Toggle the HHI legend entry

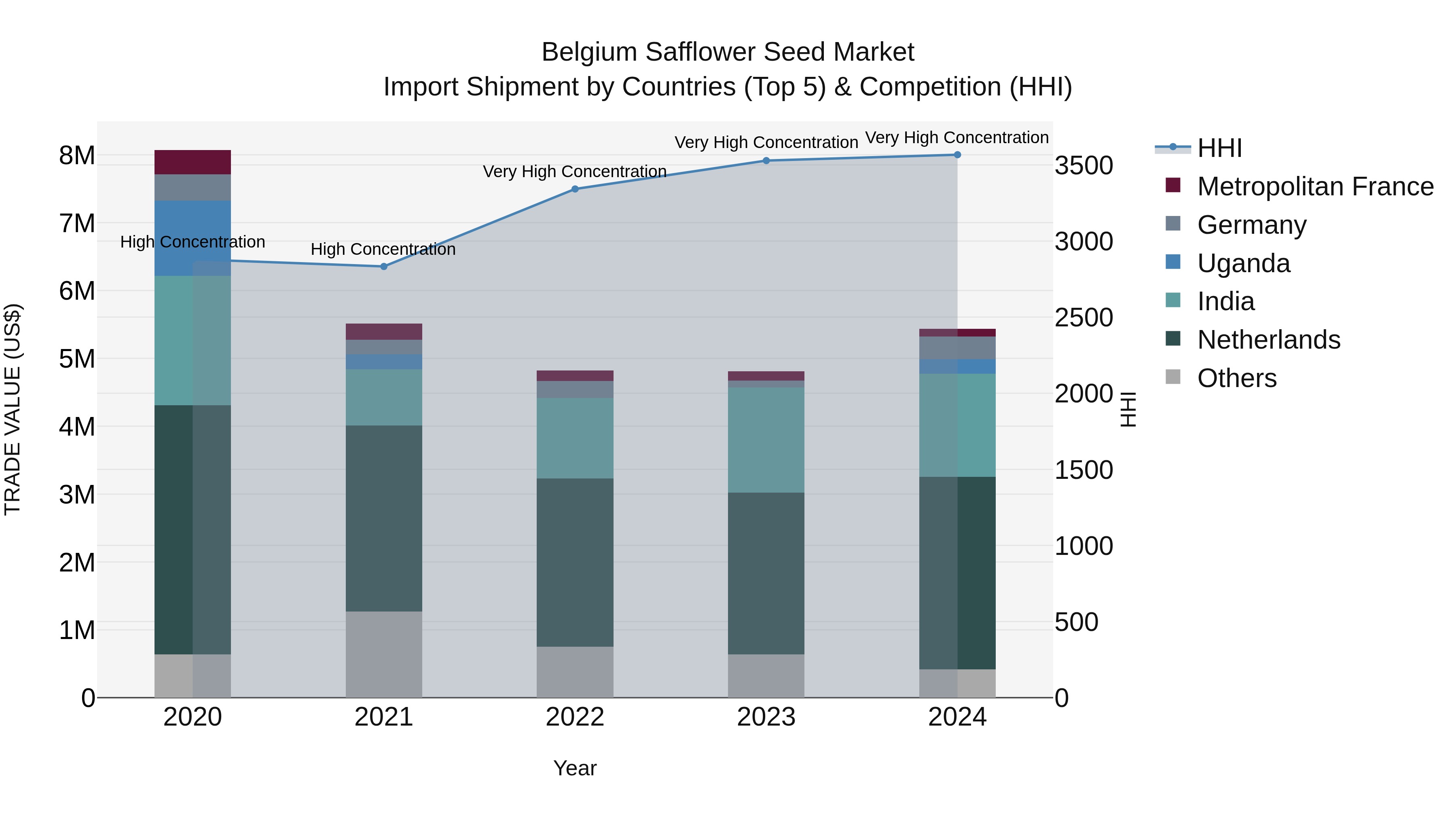point(1198,148)
